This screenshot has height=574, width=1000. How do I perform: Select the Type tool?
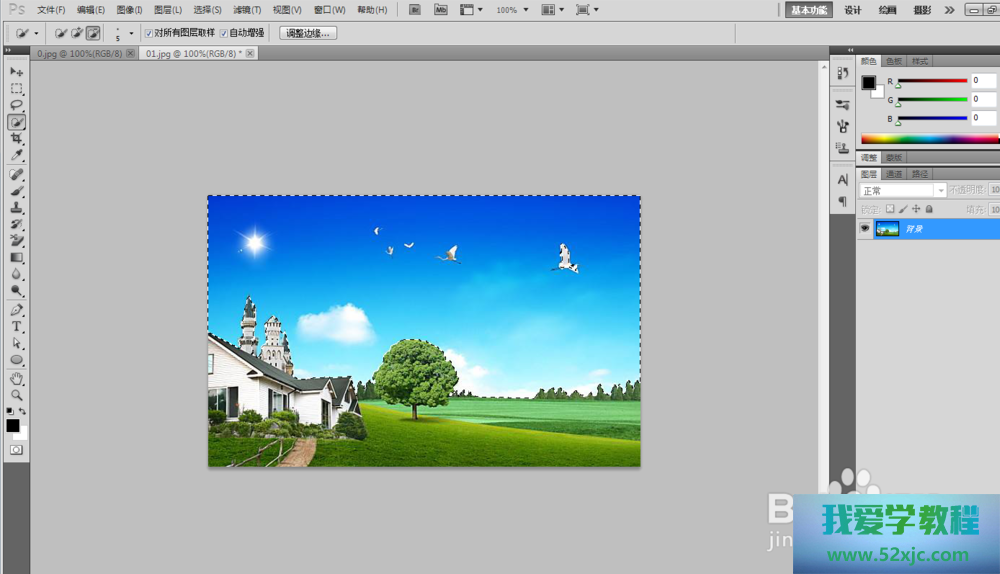point(16,326)
